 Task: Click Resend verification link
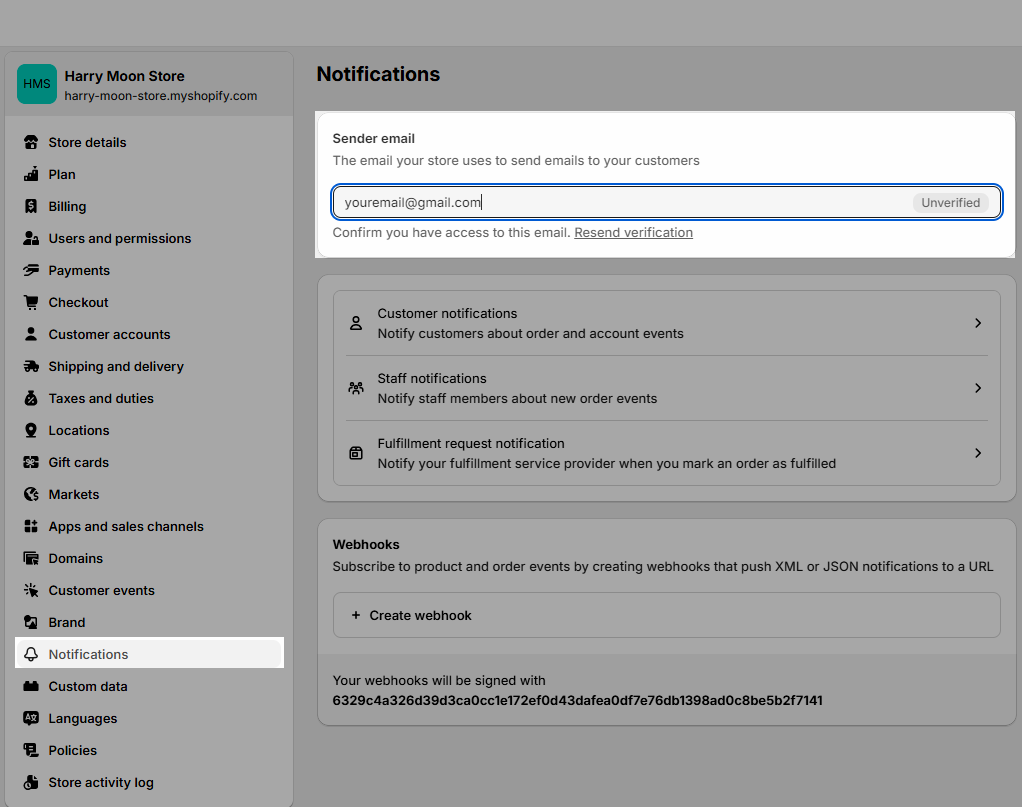tap(634, 233)
